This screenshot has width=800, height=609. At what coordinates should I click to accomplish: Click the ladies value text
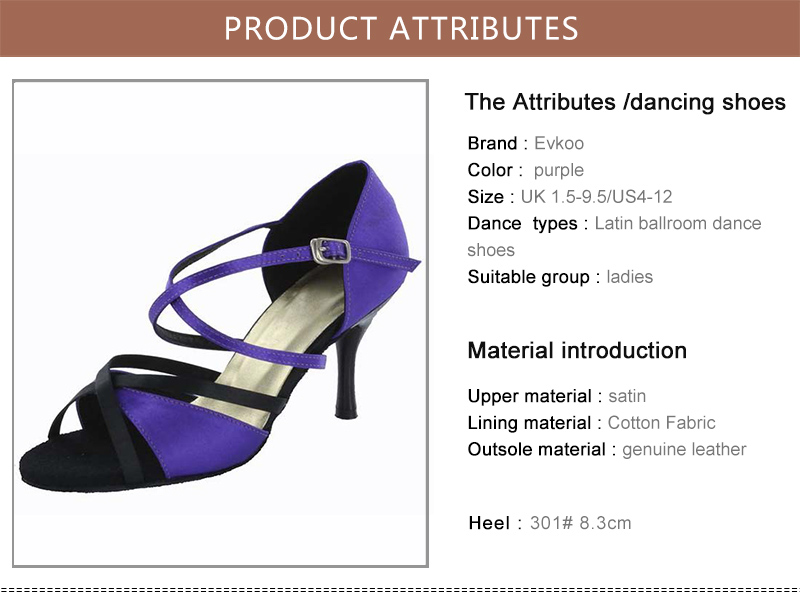pos(630,277)
